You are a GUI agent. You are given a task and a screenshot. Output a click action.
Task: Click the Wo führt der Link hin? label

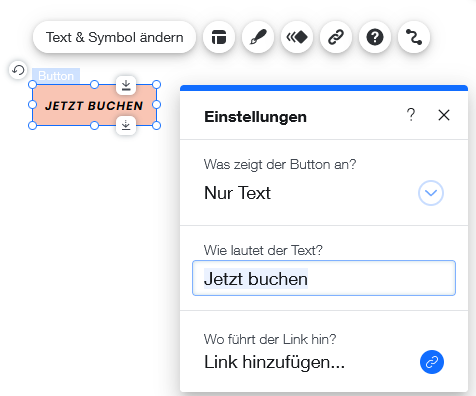tap(270, 339)
